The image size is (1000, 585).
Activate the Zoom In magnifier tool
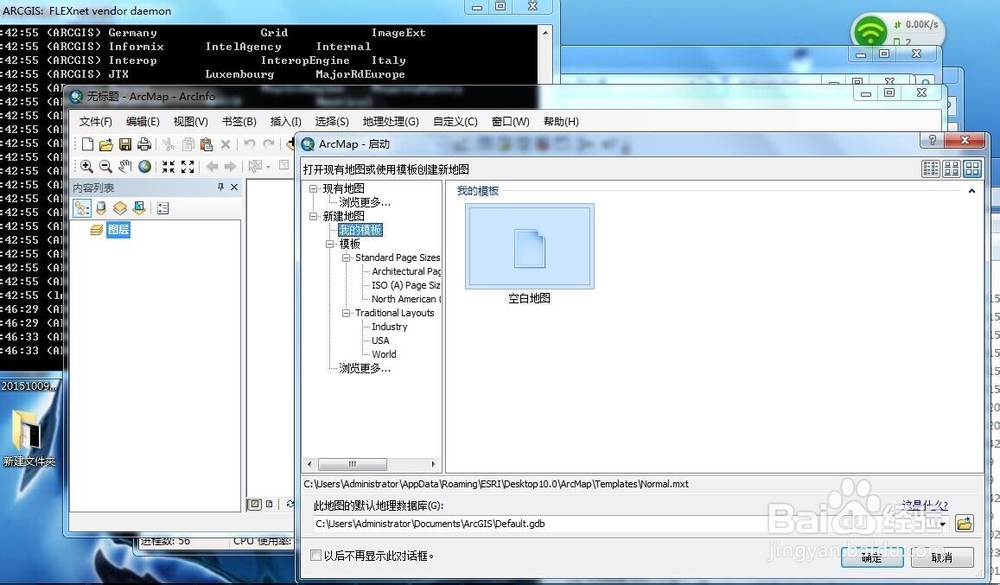coord(85,166)
